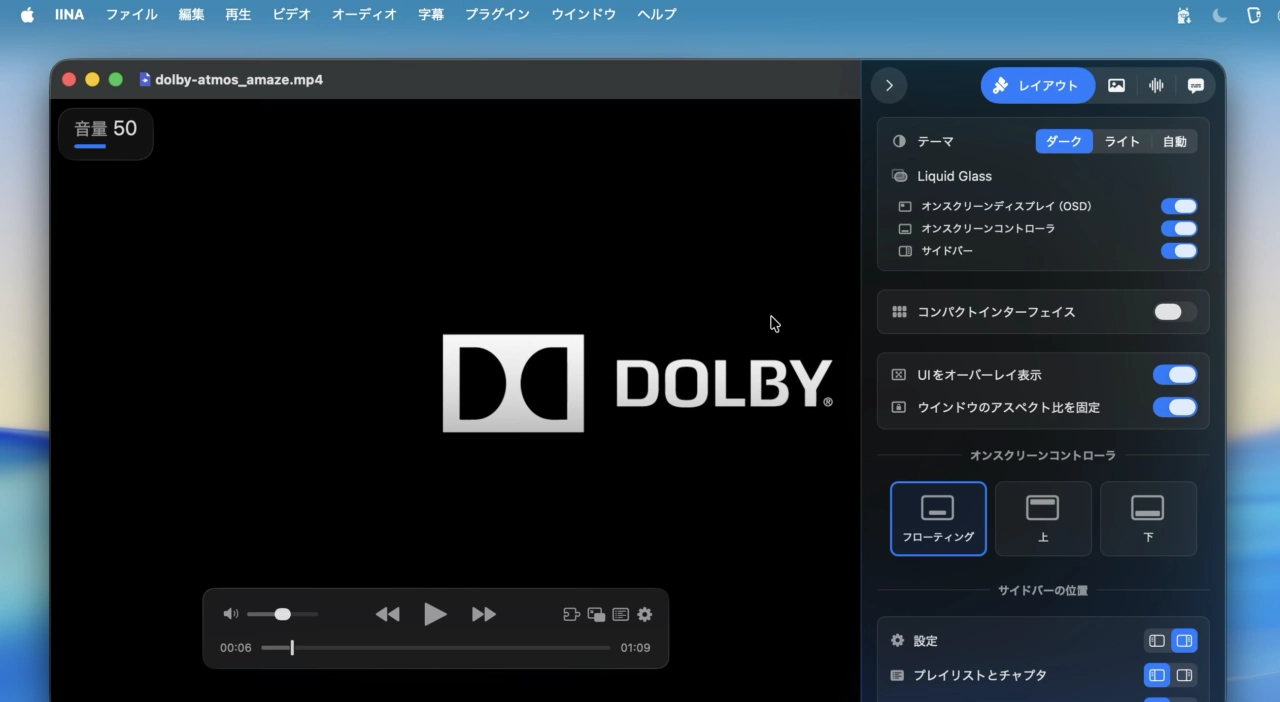Click the file icon beside the window title
1280x702 pixels.
(145, 80)
